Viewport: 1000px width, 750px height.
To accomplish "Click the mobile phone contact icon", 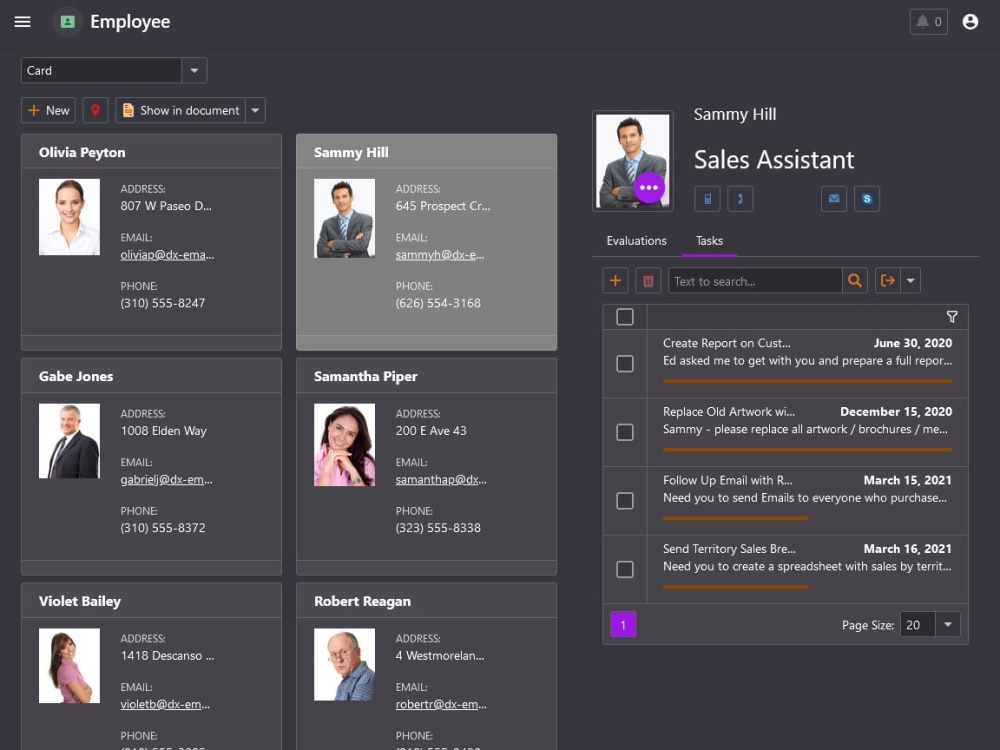I will click(707, 199).
